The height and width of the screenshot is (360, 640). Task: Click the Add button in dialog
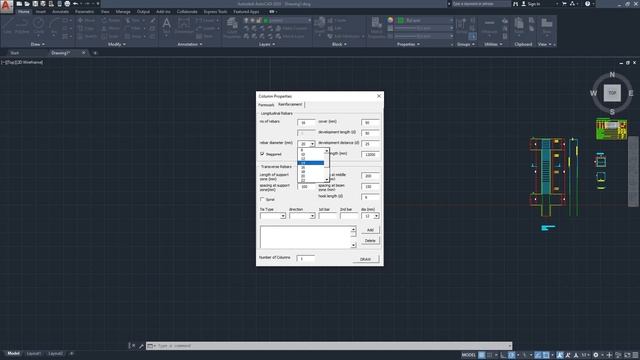[370, 230]
